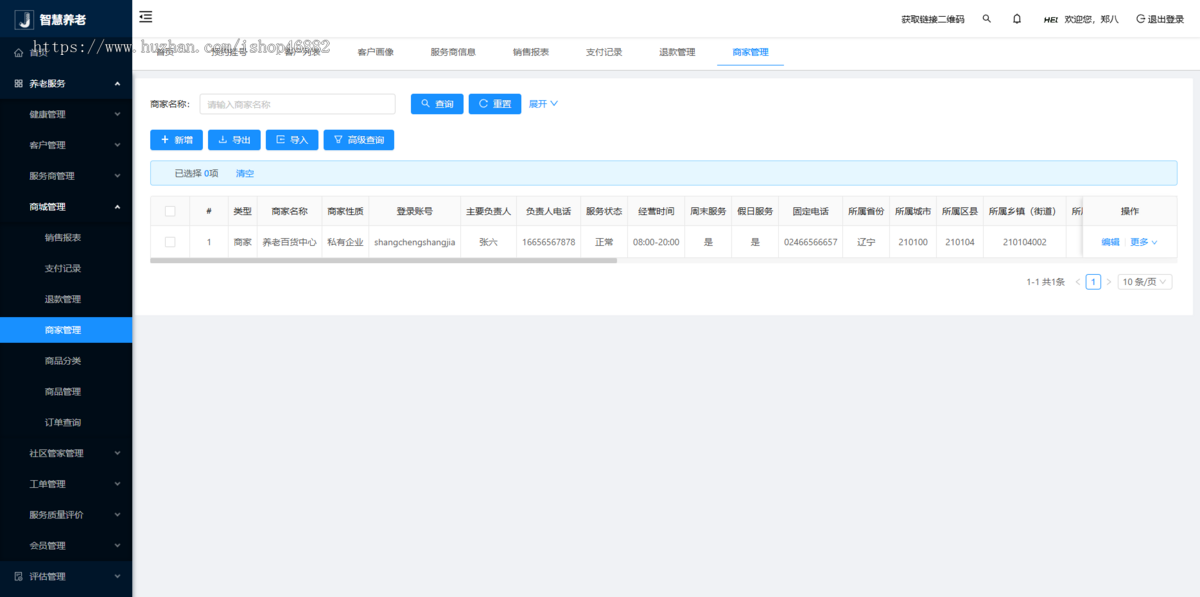Click 获取链接二维码 in the header
The width and height of the screenshot is (1200, 597).
click(933, 19)
